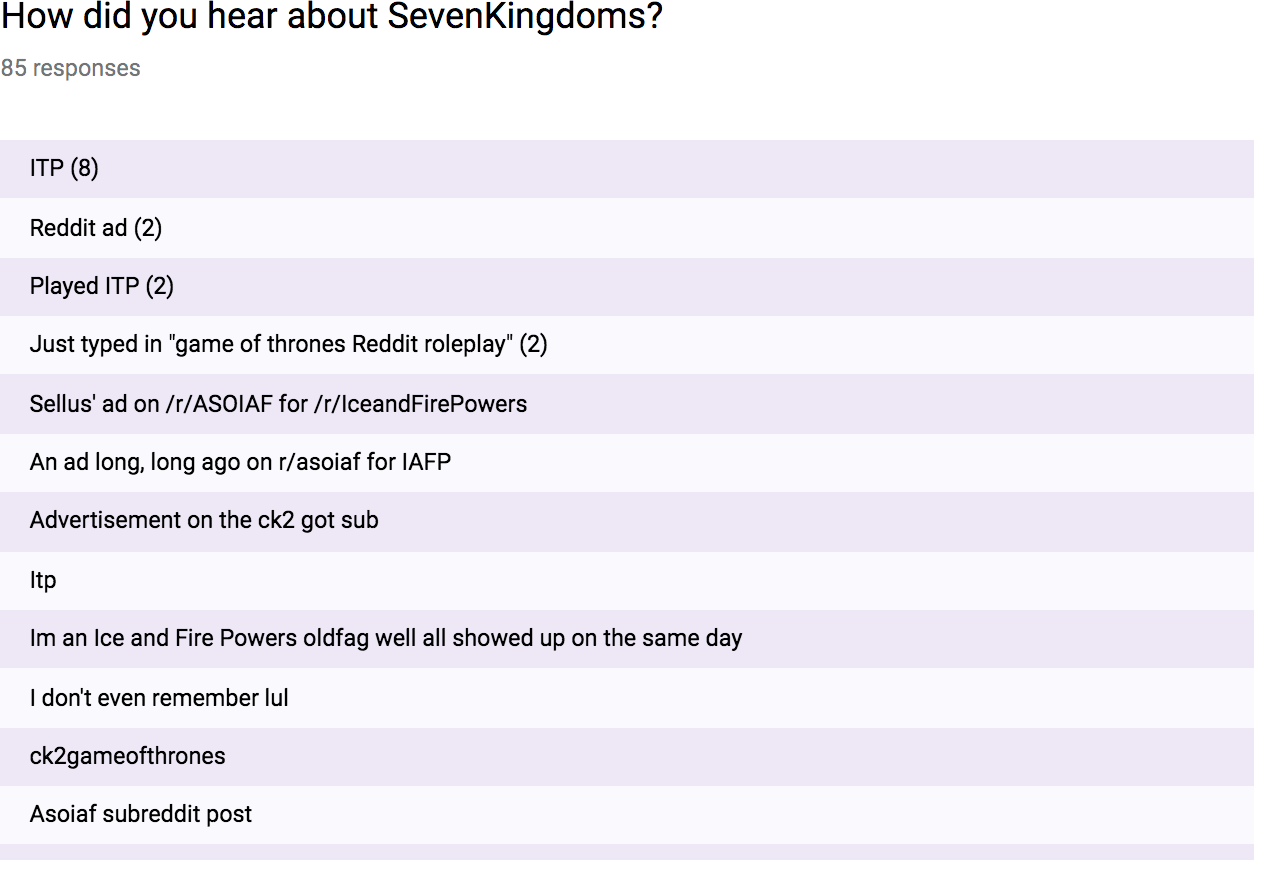Click the 'Asoiaf subreddit post' response
The image size is (1270, 872).
(627, 815)
